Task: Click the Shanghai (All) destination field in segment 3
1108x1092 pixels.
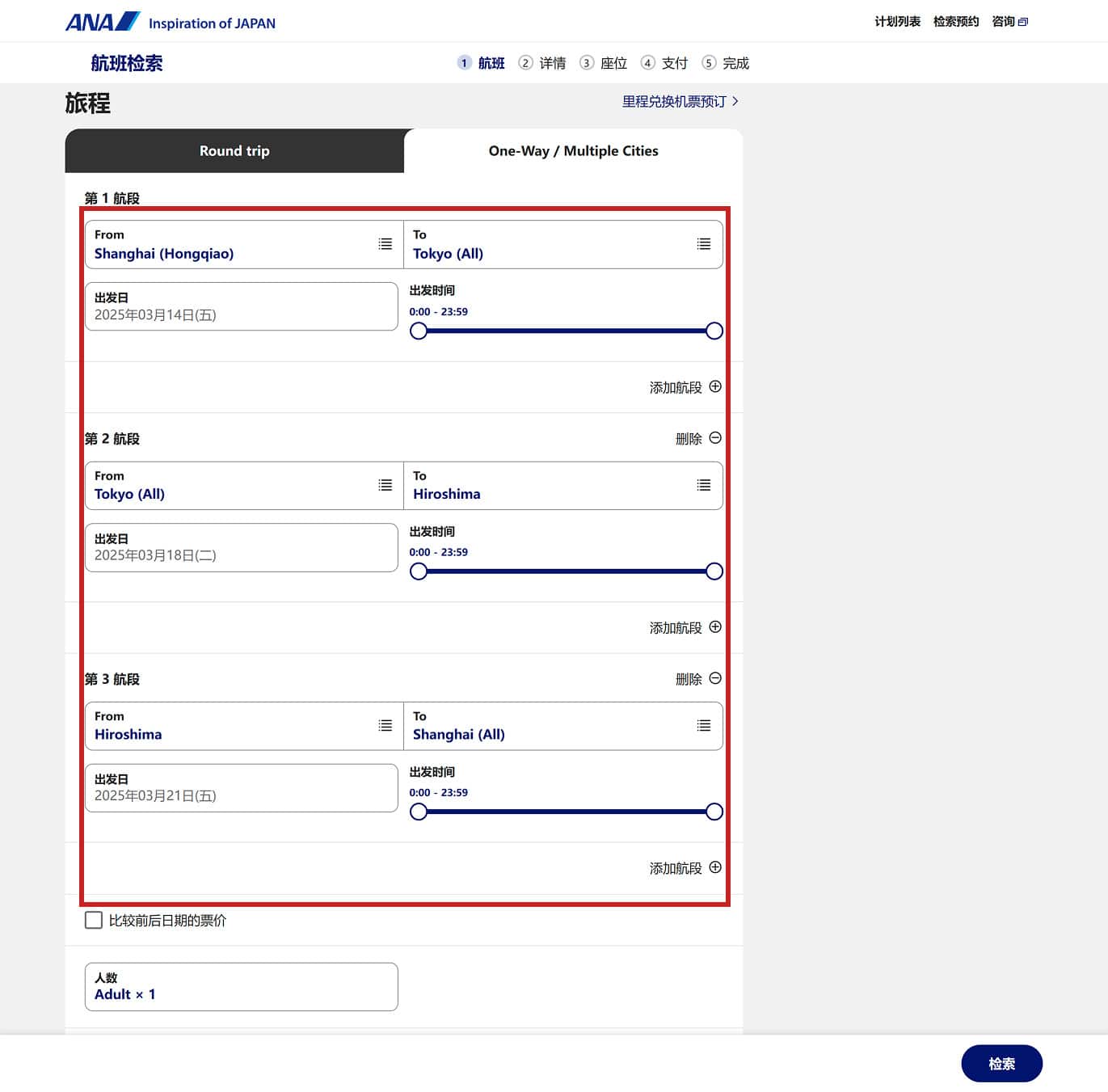Action: click(550, 726)
